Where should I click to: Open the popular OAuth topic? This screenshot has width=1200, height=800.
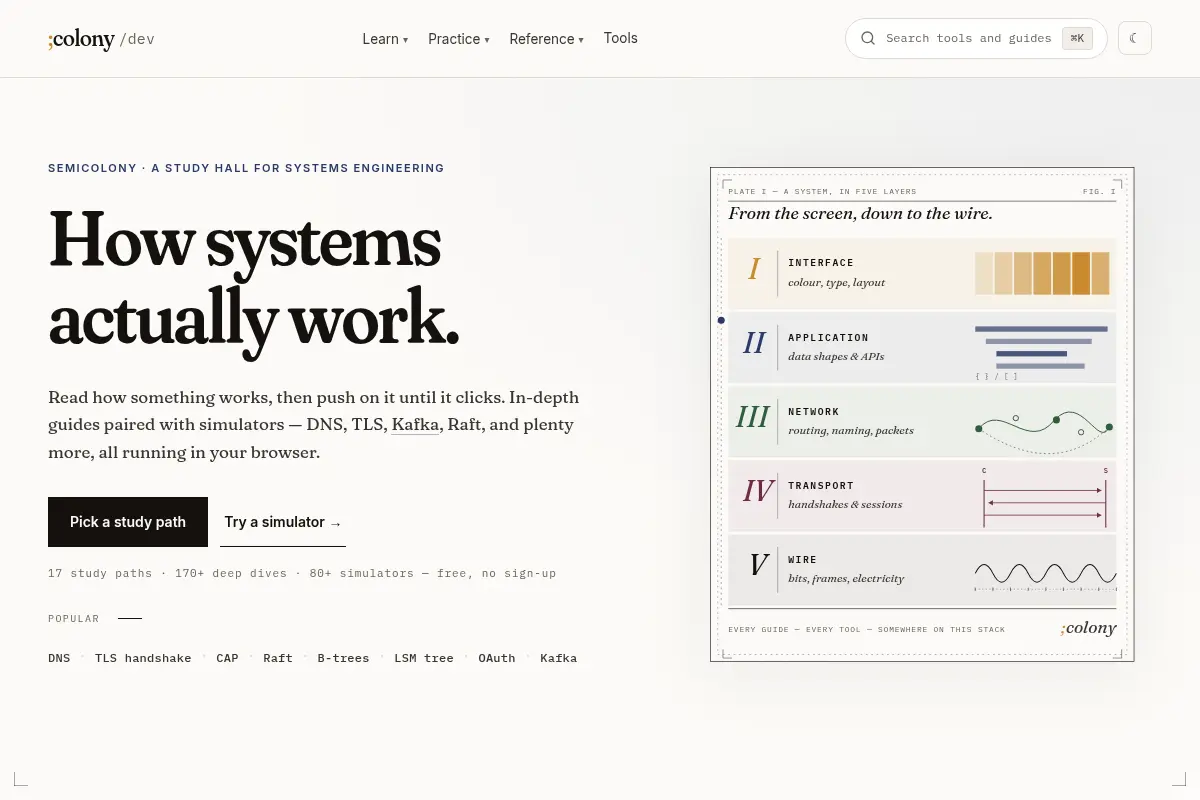pyautogui.click(x=497, y=658)
